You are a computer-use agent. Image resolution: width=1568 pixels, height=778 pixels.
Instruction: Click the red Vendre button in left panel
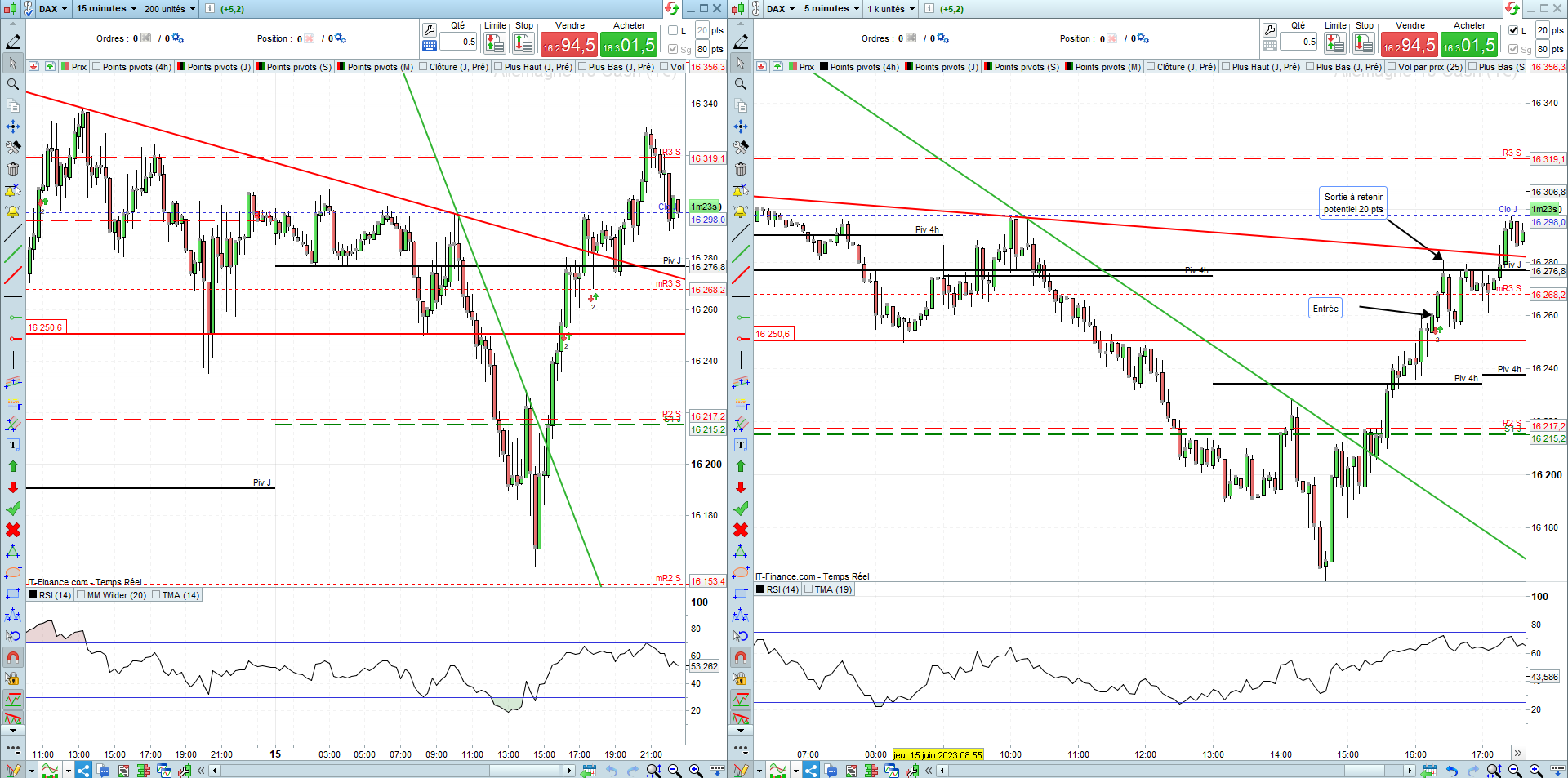pyautogui.click(x=569, y=45)
